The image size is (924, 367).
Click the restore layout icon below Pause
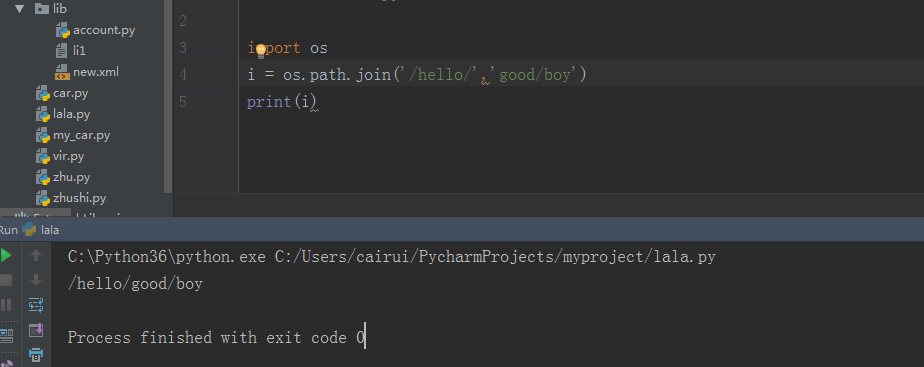[6, 336]
